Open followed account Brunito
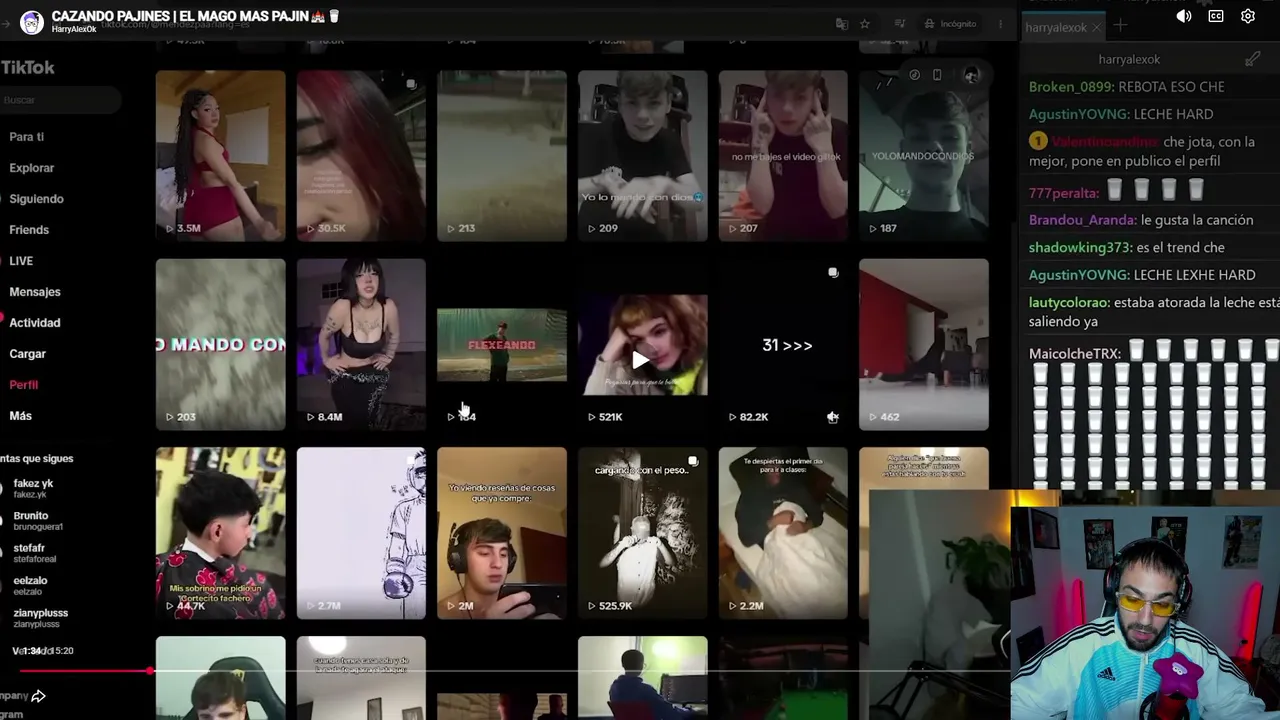This screenshot has height=720, width=1280. pos(38,521)
